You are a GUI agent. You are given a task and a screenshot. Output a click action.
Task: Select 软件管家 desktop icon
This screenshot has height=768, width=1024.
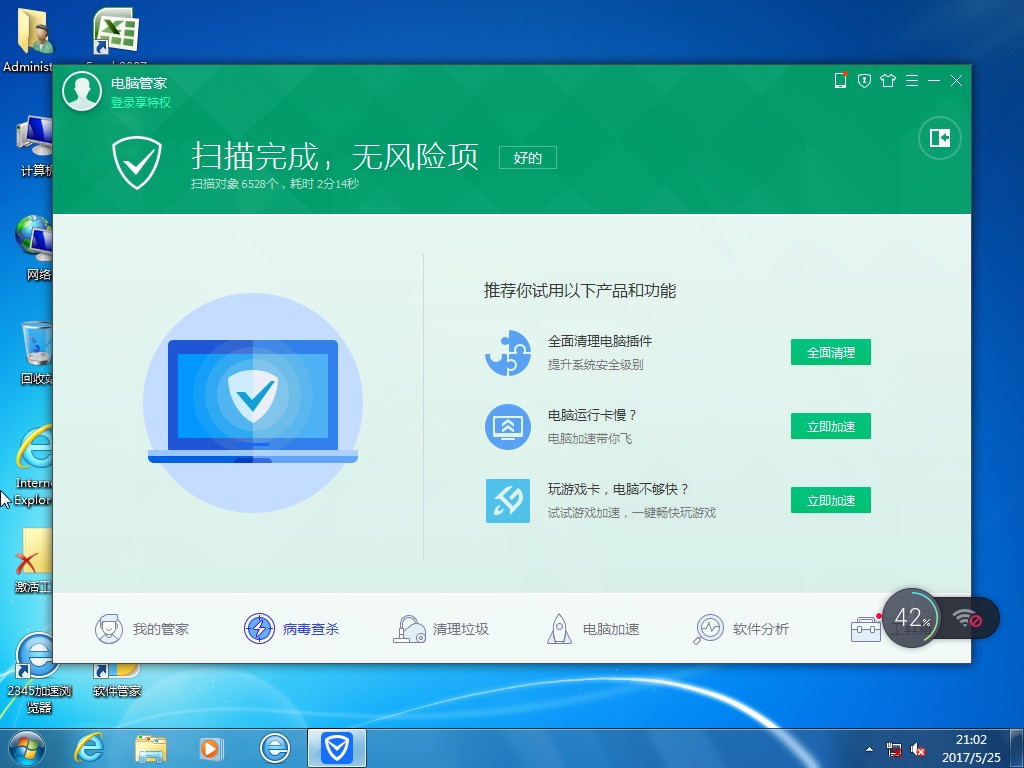coord(117,680)
